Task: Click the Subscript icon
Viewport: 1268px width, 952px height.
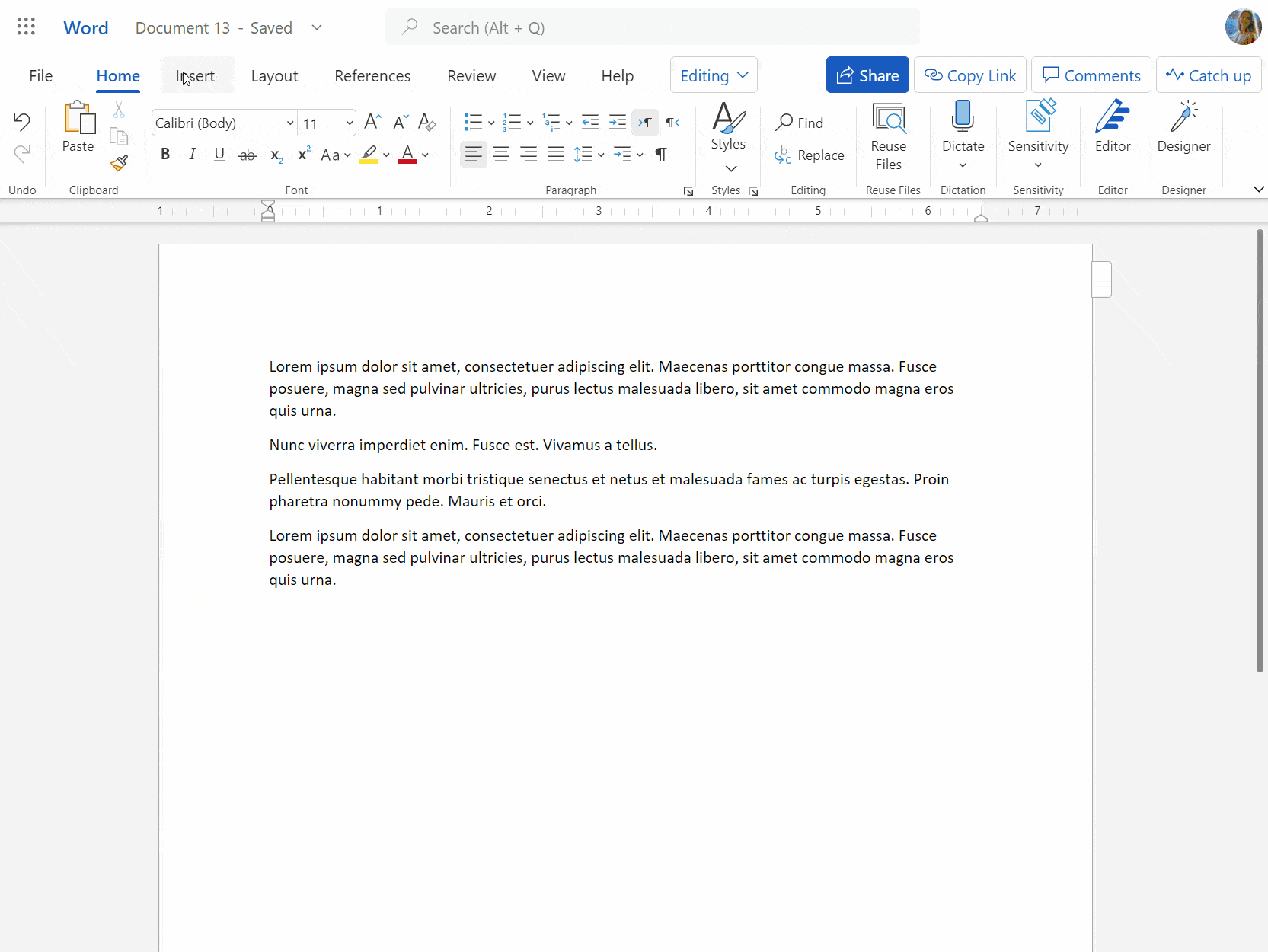Action: tap(276, 155)
